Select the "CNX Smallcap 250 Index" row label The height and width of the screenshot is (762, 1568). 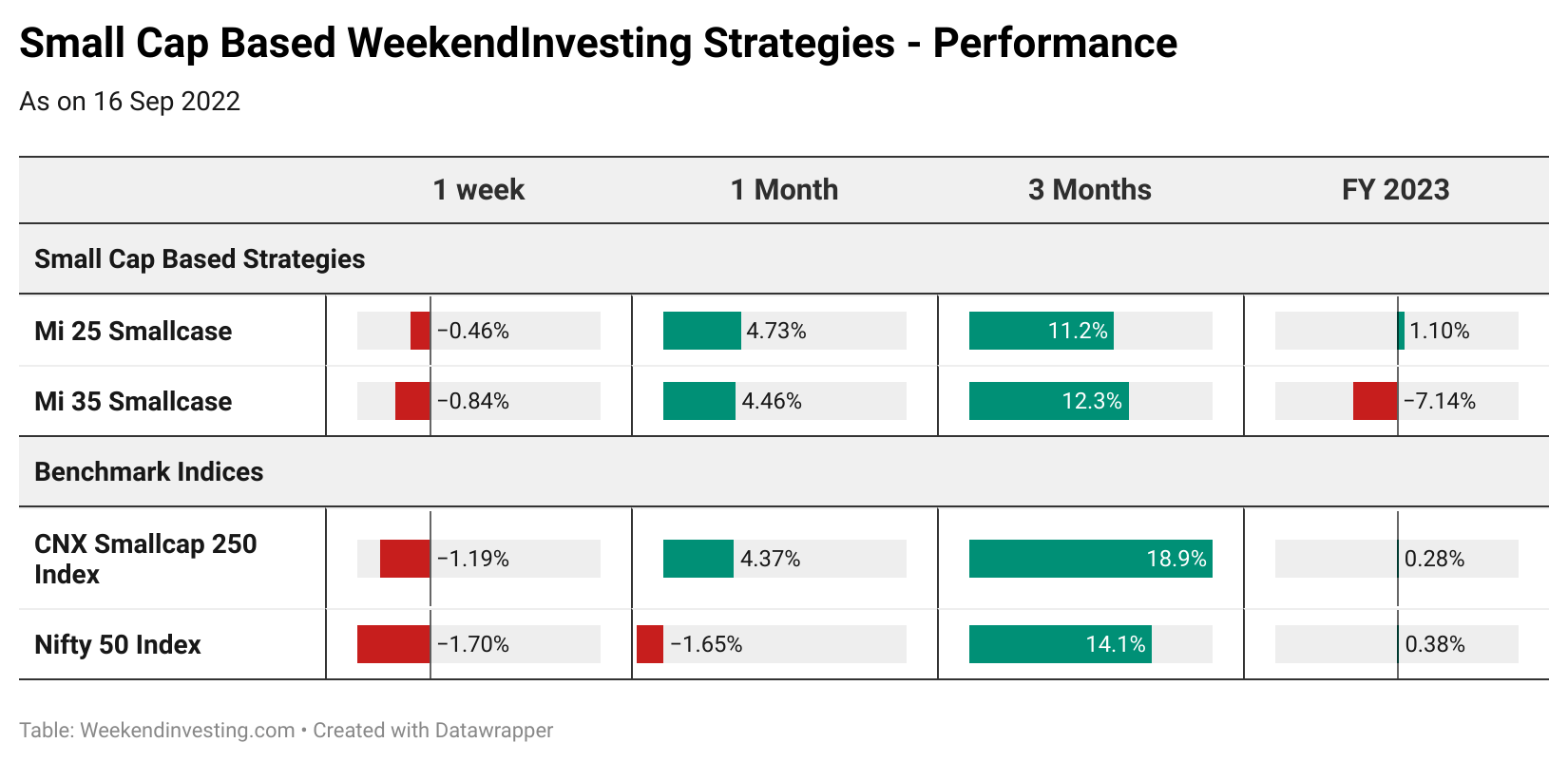click(145, 559)
